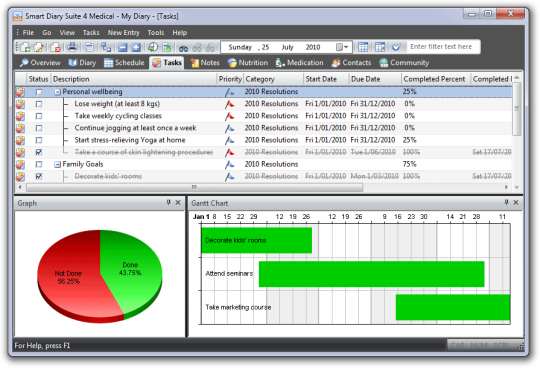Switch to the Schedule tab
Viewport: 540px width, 368px height.
124,63
